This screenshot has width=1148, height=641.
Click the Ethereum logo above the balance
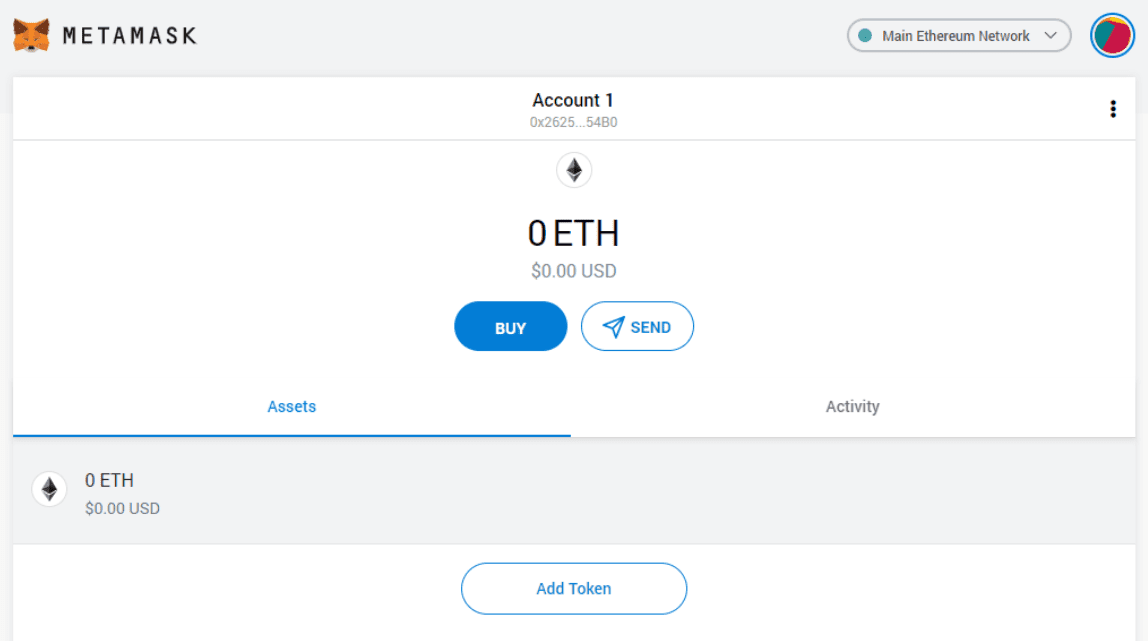574,170
